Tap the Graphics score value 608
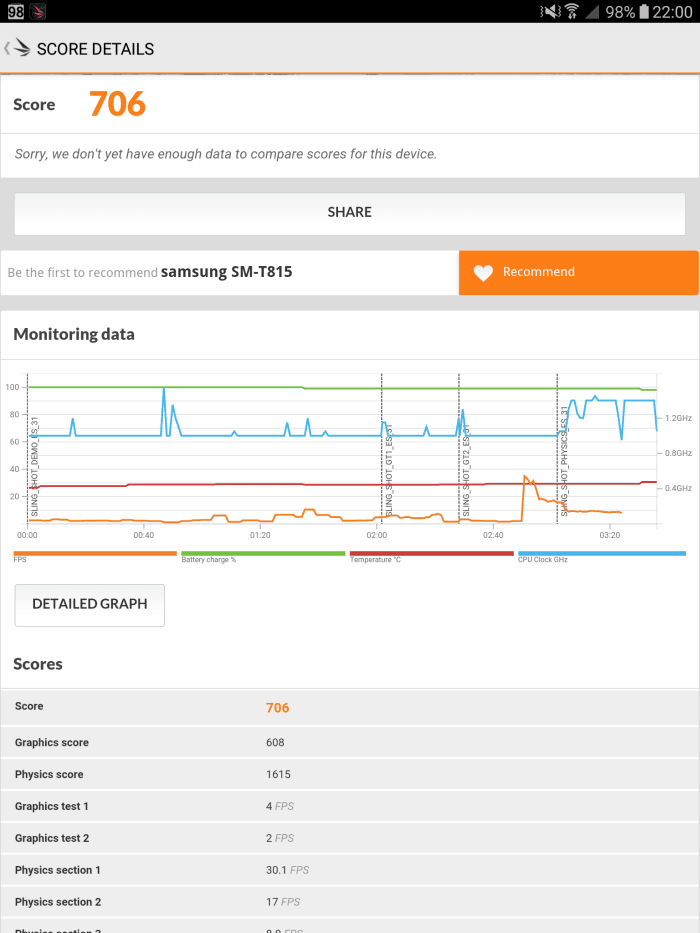 (275, 743)
